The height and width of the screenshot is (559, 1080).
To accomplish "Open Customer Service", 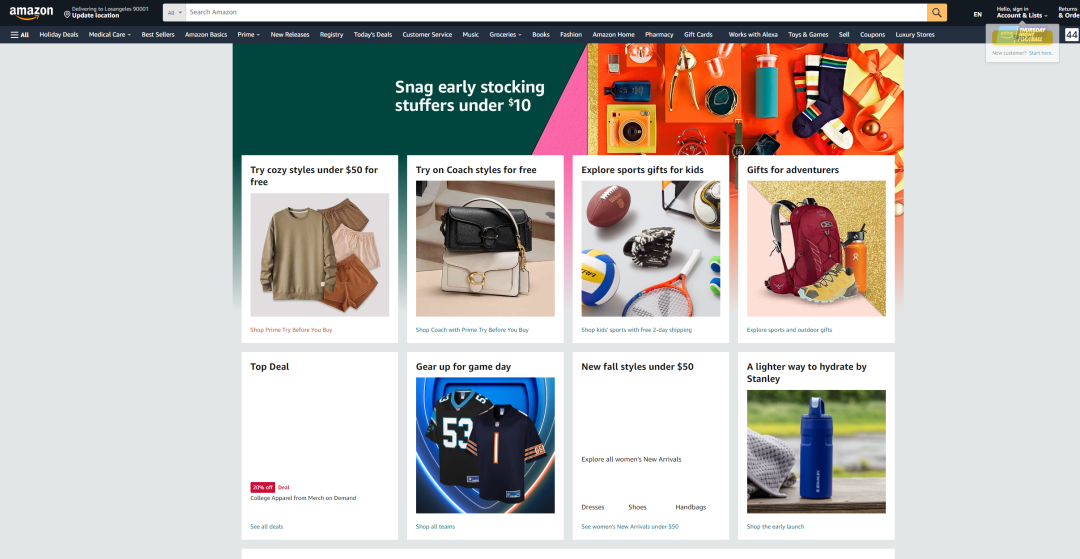I will (427, 34).
